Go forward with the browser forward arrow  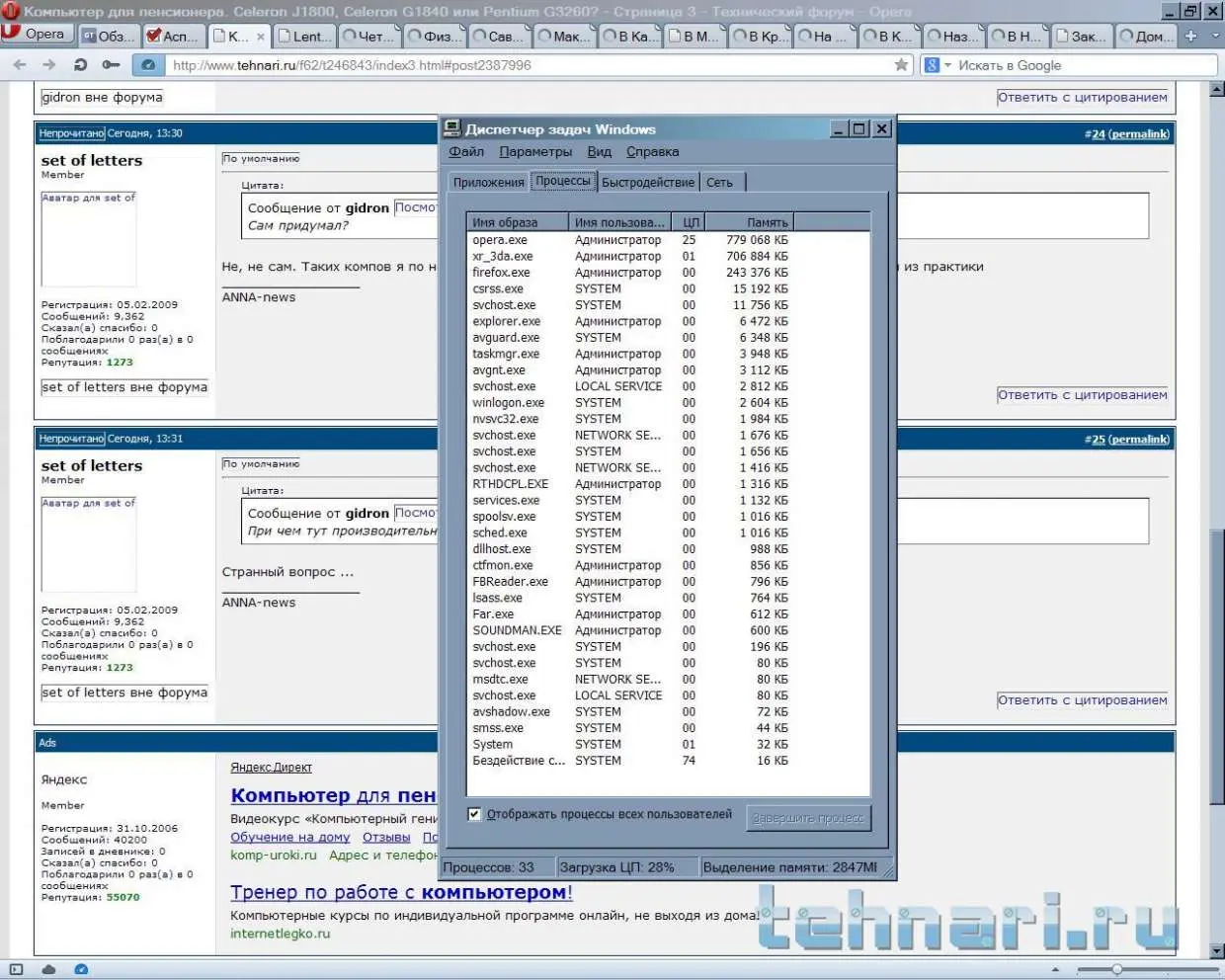pyautogui.click(x=49, y=65)
